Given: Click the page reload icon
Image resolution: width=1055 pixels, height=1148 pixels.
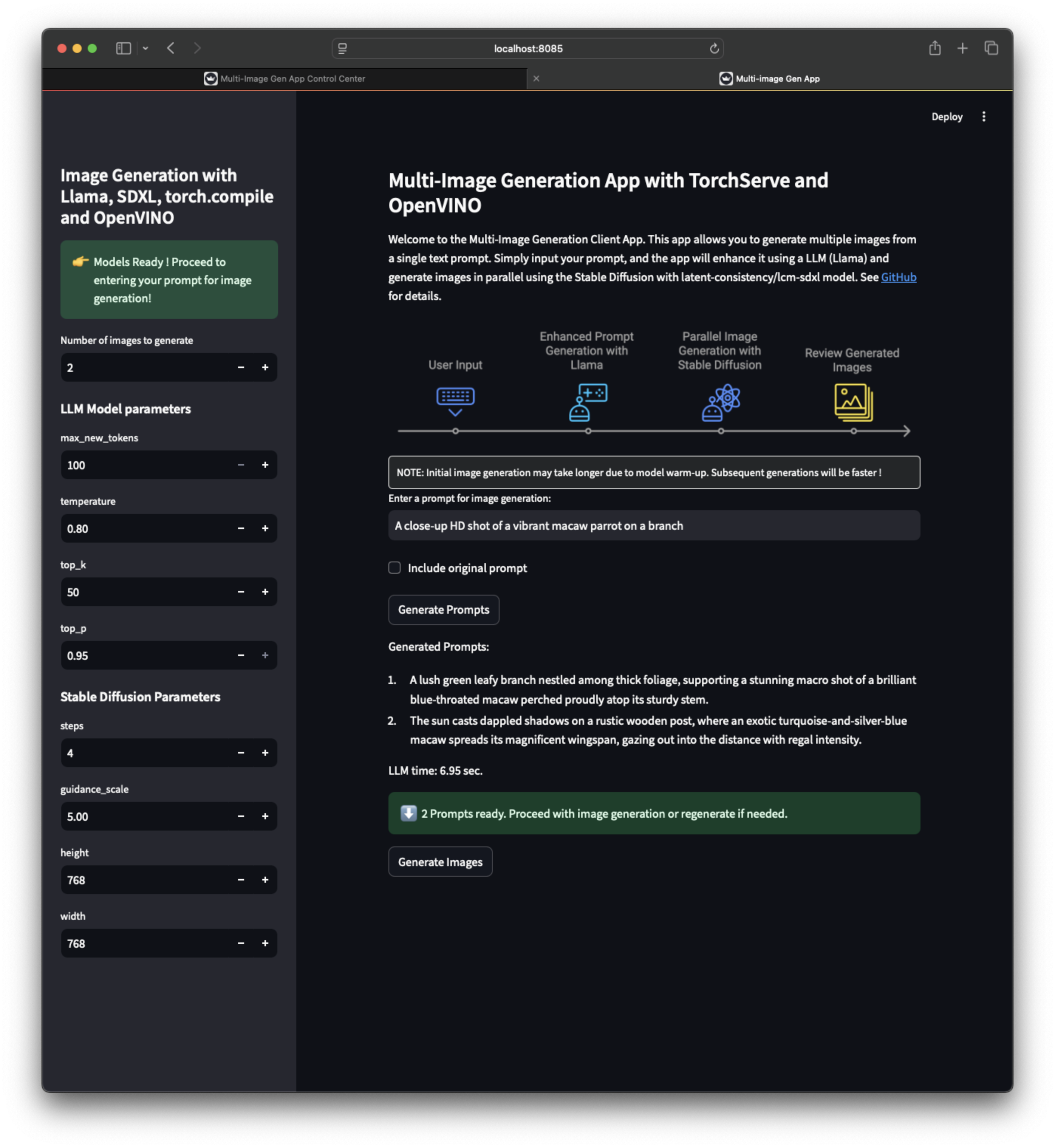Looking at the screenshot, I should [x=714, y=48].
